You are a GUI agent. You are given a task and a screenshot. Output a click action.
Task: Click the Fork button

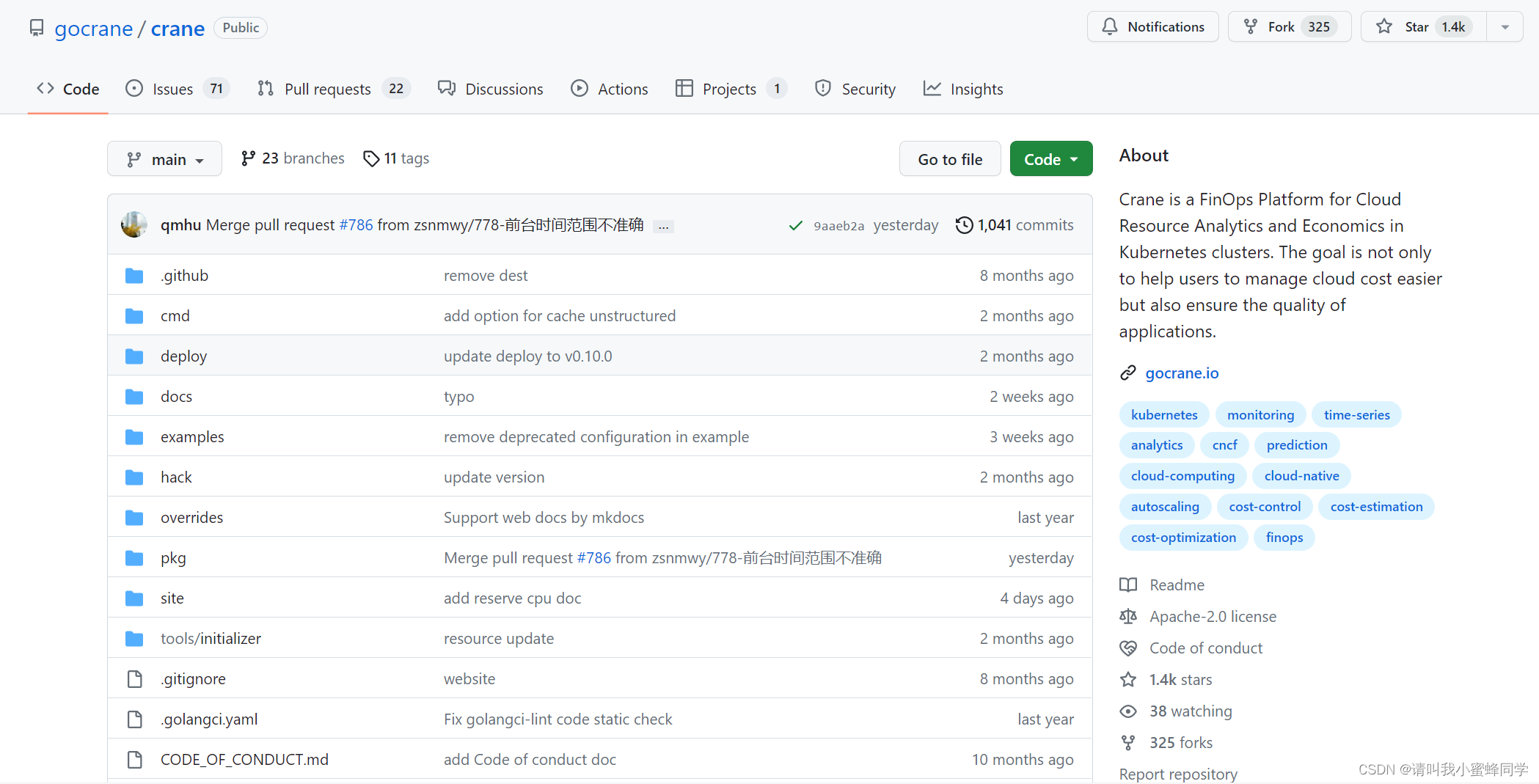click(x=1290, y=27)
